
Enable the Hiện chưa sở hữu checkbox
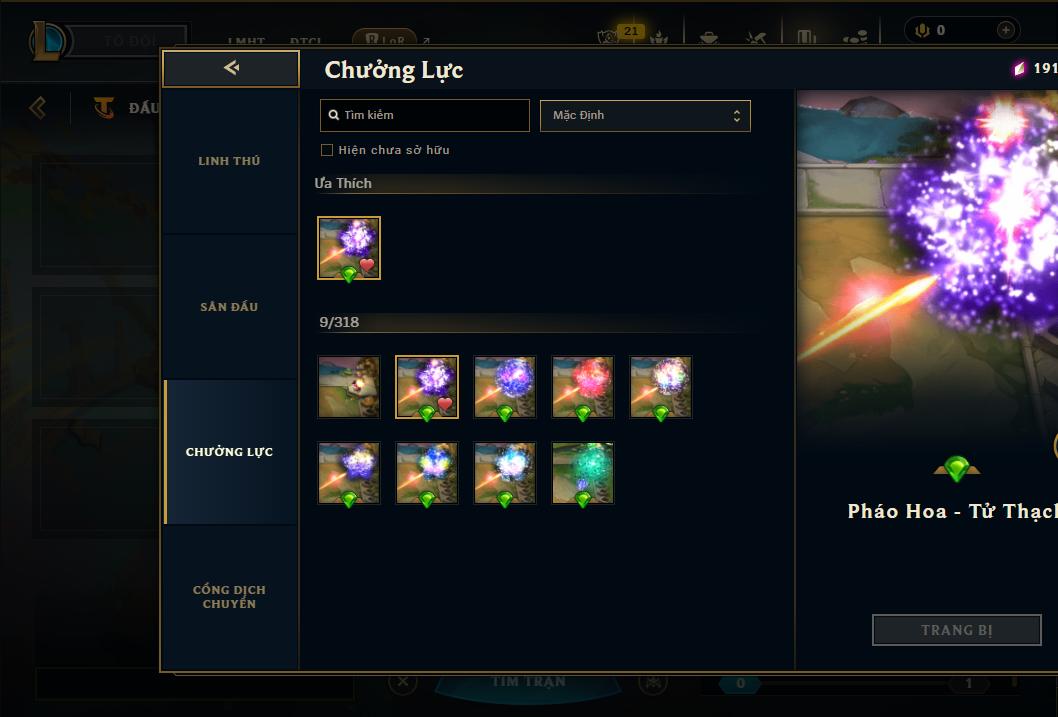[327, 150]
